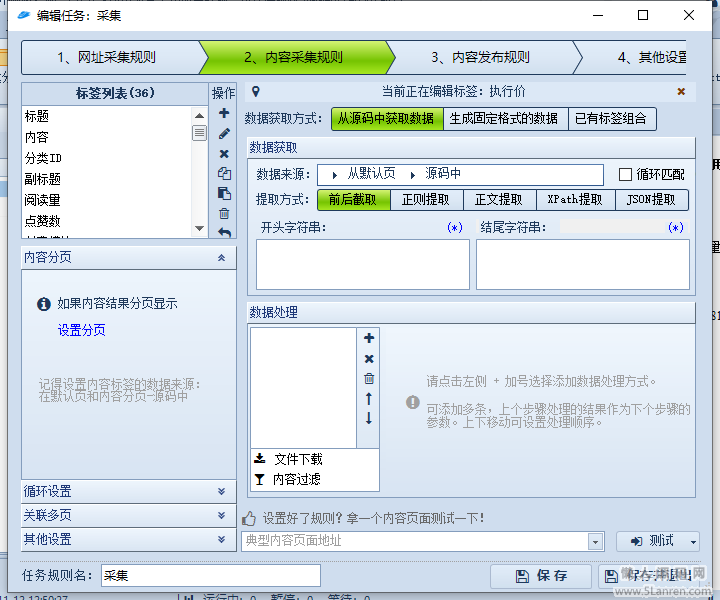Clear data processing steps trash icon
The height and width of the screenshot is (600, 720).
pos(369,379)
